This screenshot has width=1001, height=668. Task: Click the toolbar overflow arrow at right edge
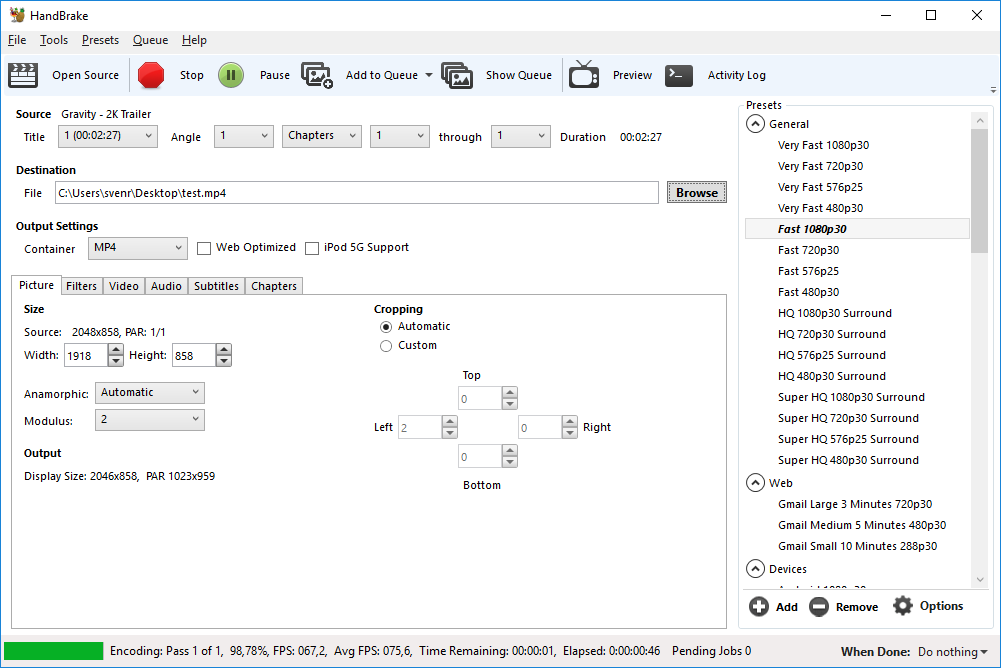pos(993,90)
